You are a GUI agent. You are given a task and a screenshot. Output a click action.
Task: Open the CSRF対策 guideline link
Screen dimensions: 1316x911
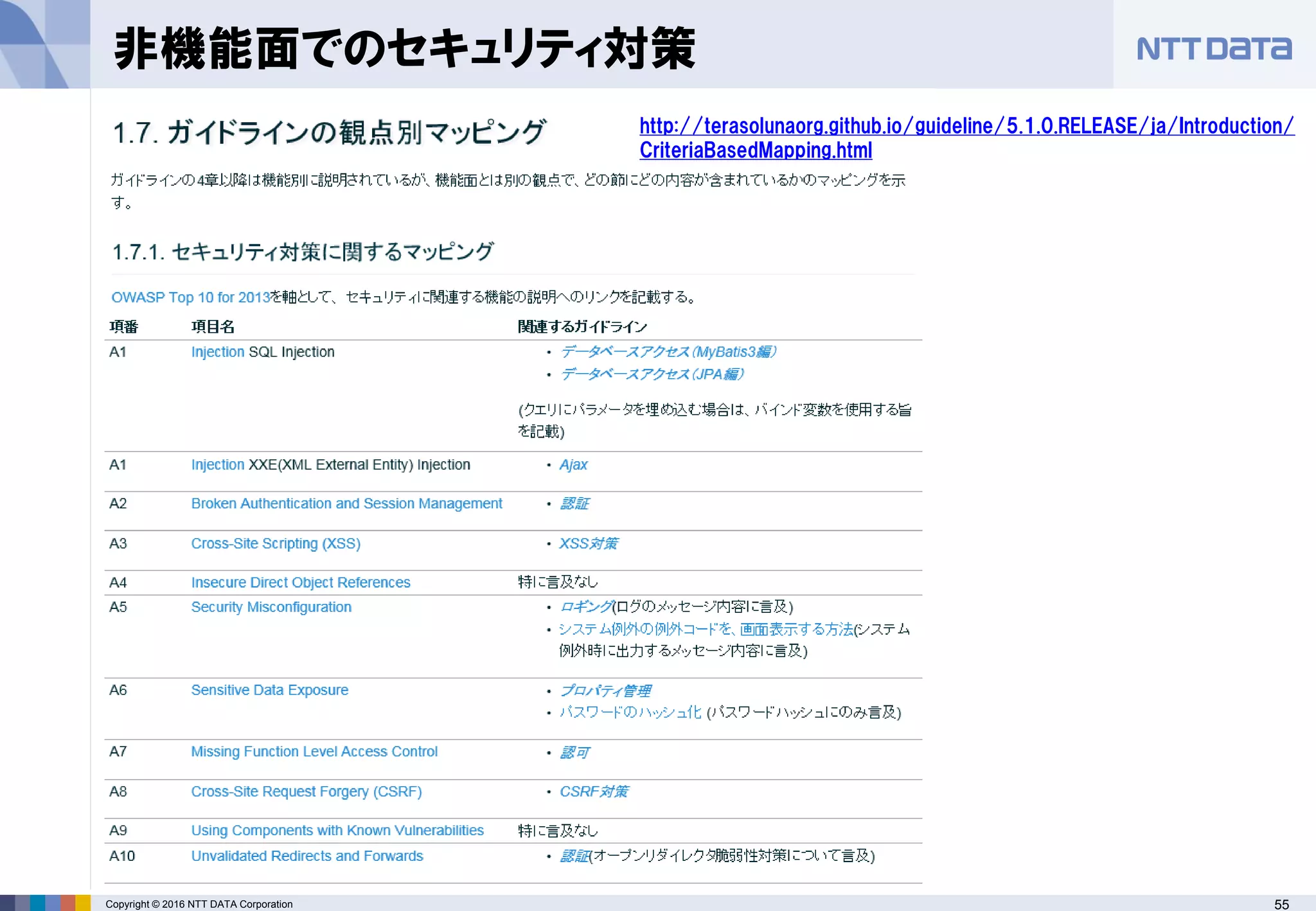594,792
